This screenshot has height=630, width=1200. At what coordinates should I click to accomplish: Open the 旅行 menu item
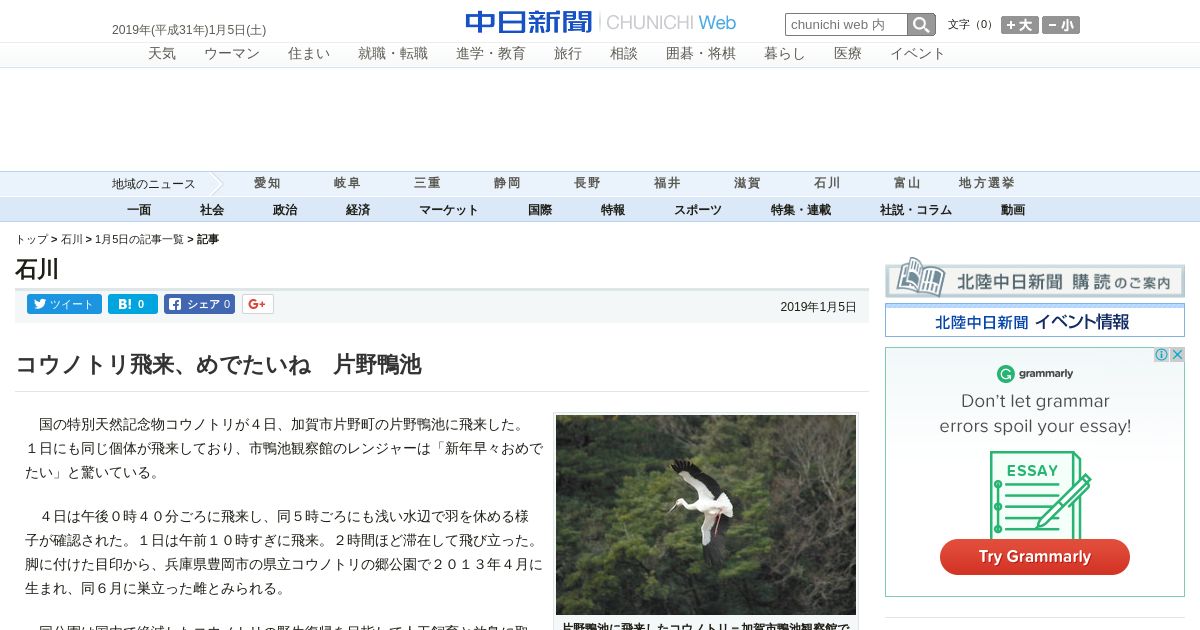coord(568,54)
